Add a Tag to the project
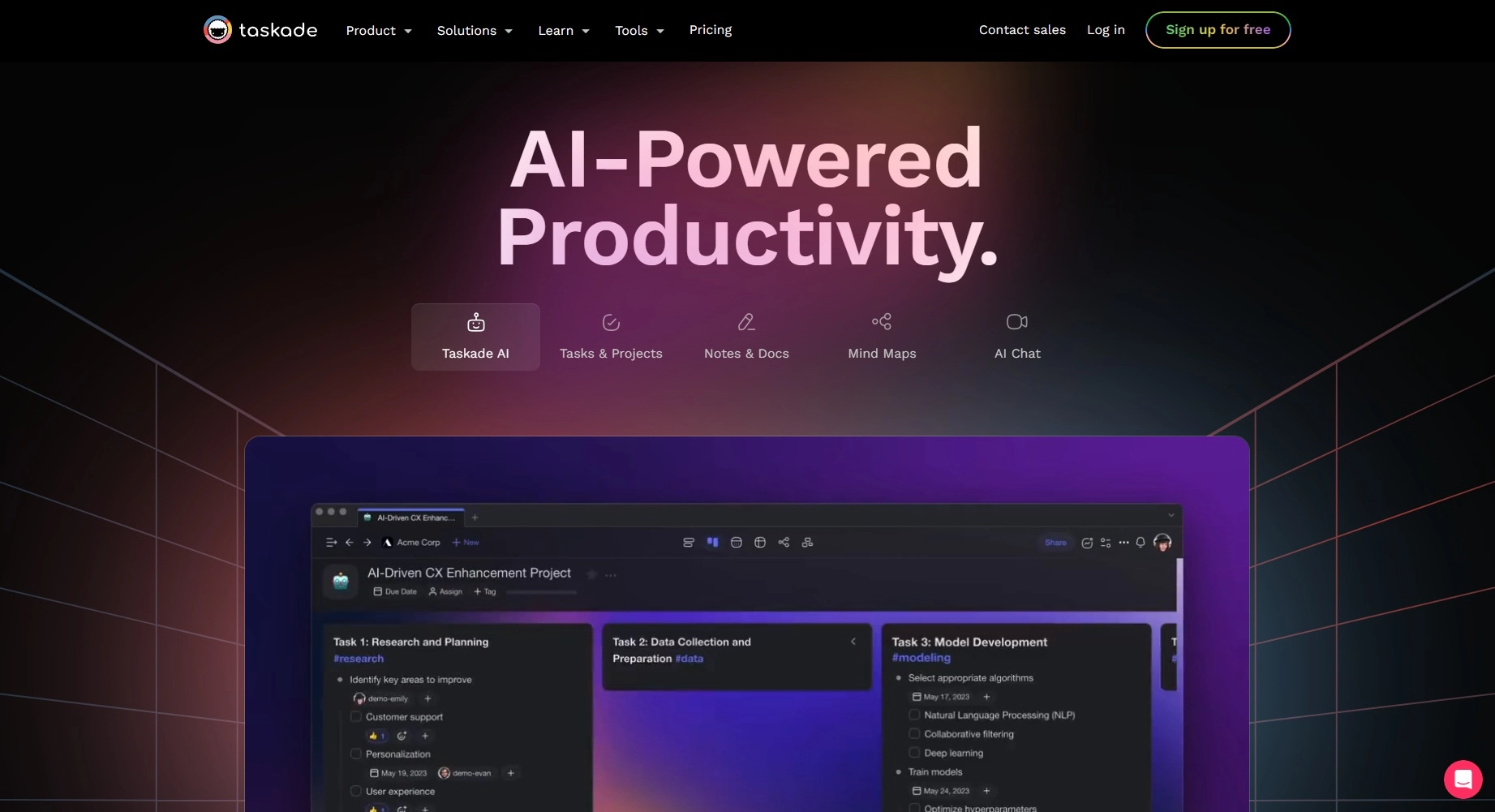The height and width of the screenshot is (812, 1495). click(484, 591)
